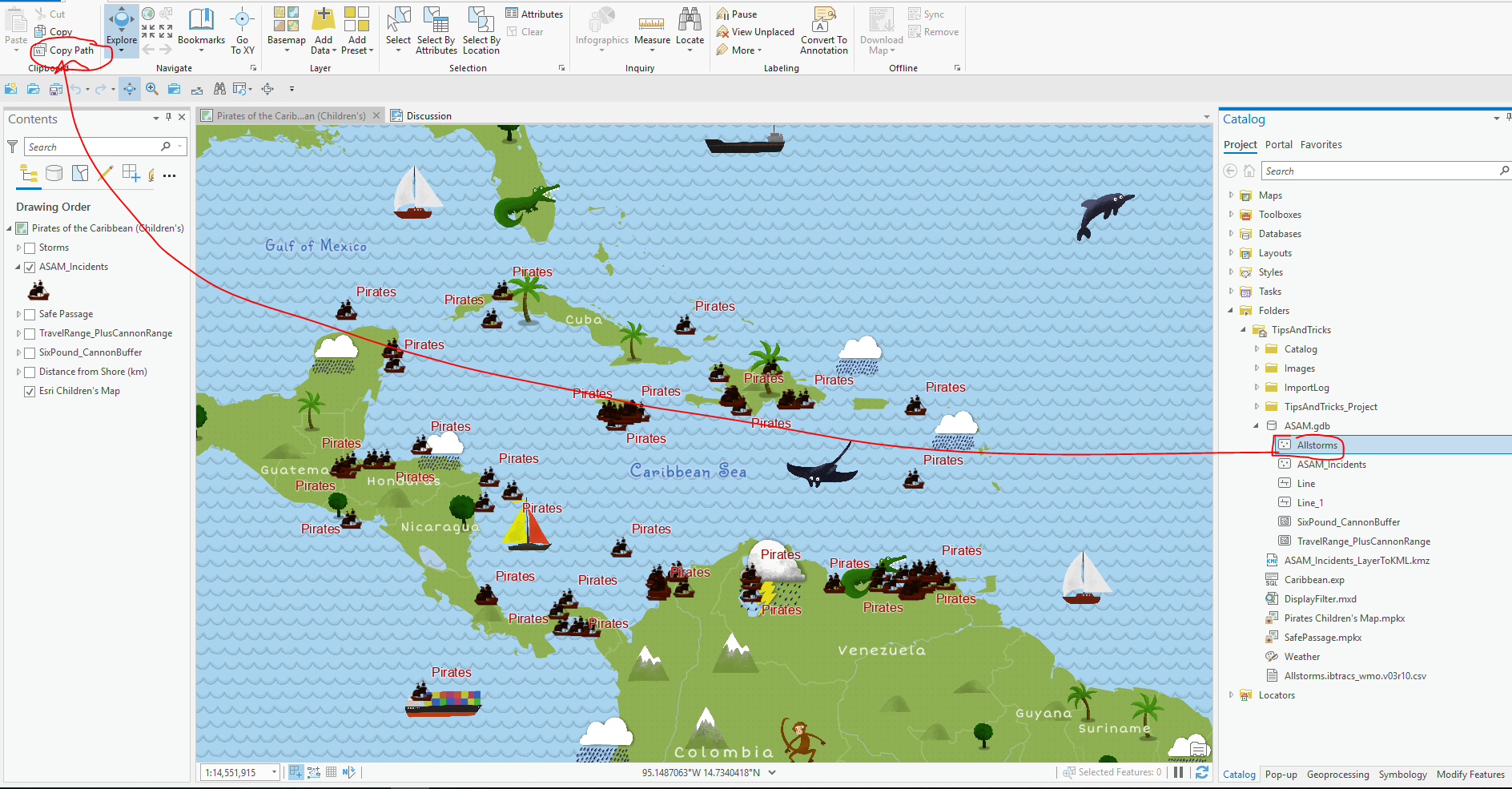1512x789 pixels.
Task: Open the Pop-up pane tab
Action: point(1281,775)
